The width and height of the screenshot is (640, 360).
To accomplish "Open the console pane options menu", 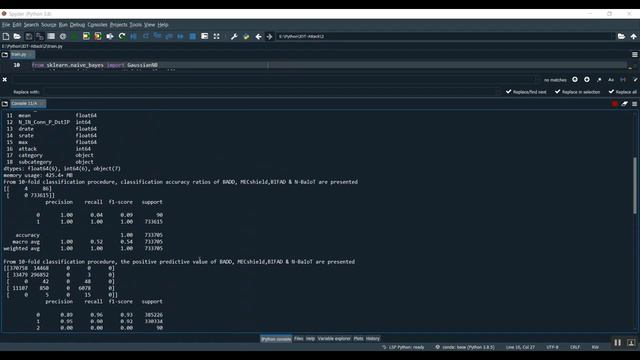I will tap(635, 104).
